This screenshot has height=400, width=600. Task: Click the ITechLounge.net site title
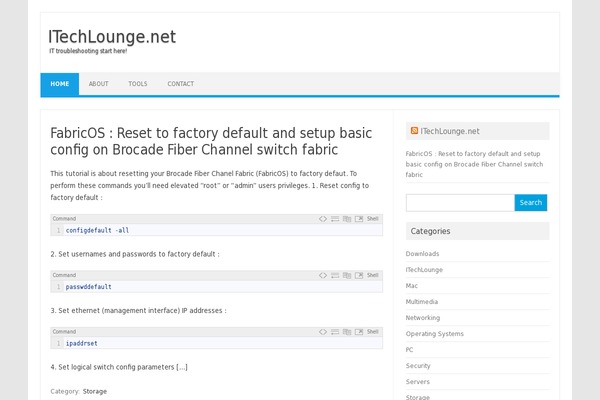[112, 37]
